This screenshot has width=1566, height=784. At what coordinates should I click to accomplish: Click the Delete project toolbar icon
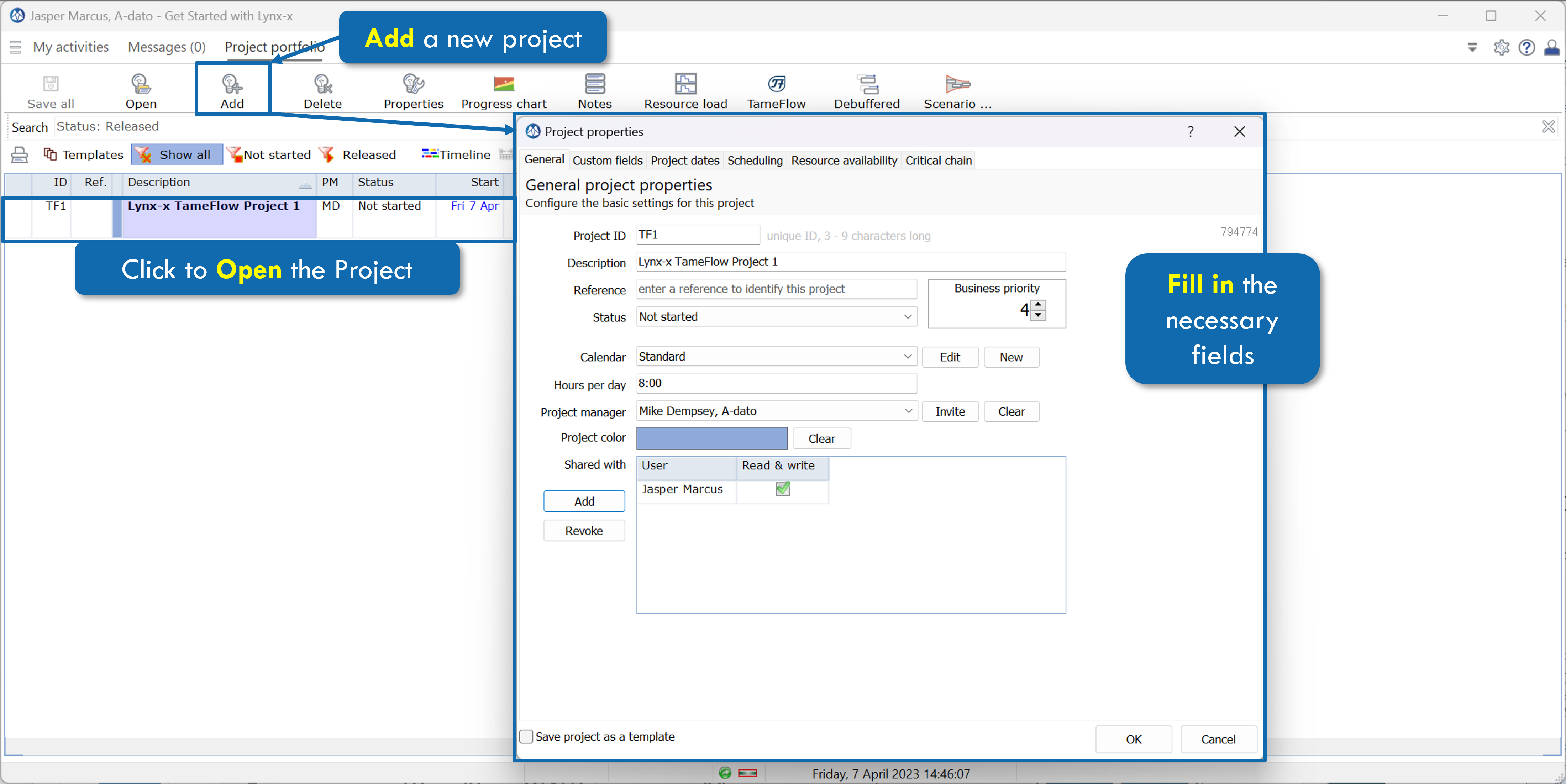pos(322,91)
